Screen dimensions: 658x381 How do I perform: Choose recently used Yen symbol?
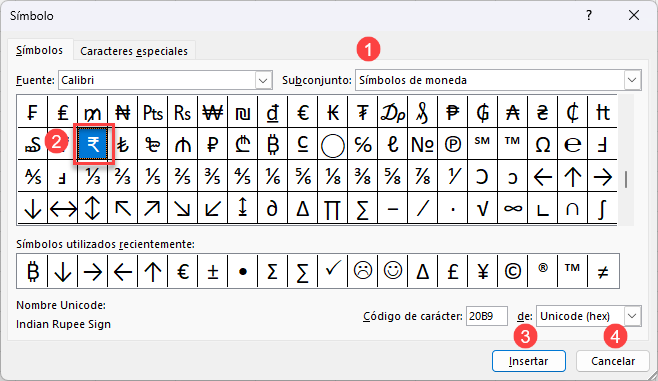point(483,271)
